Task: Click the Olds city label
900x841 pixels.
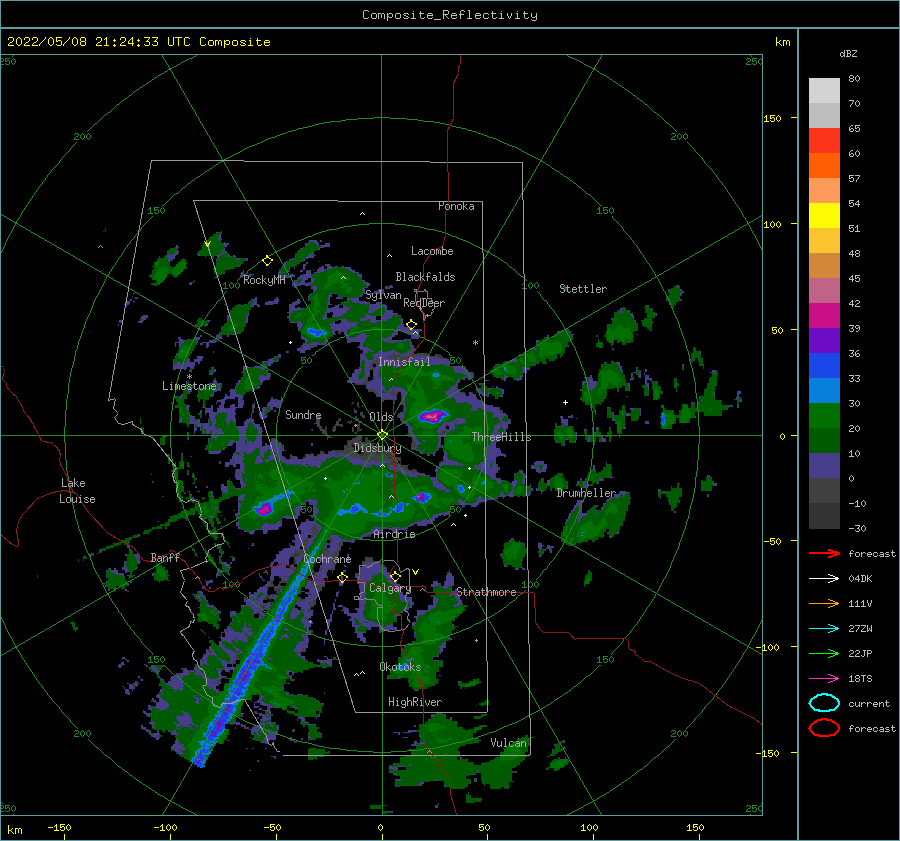Action: [x=381, y=417]
